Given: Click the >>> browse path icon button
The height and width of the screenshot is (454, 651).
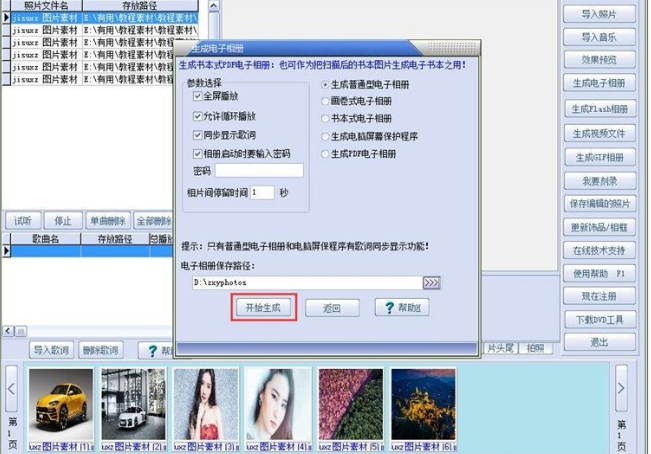Looking at the screenshot, I should (431, 283).
